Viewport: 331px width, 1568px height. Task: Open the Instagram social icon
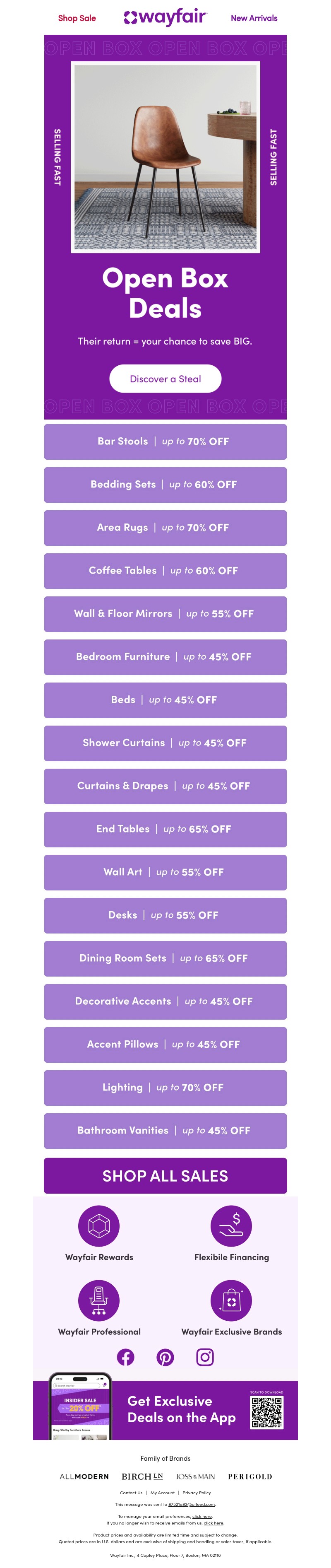click(205, 1357)
